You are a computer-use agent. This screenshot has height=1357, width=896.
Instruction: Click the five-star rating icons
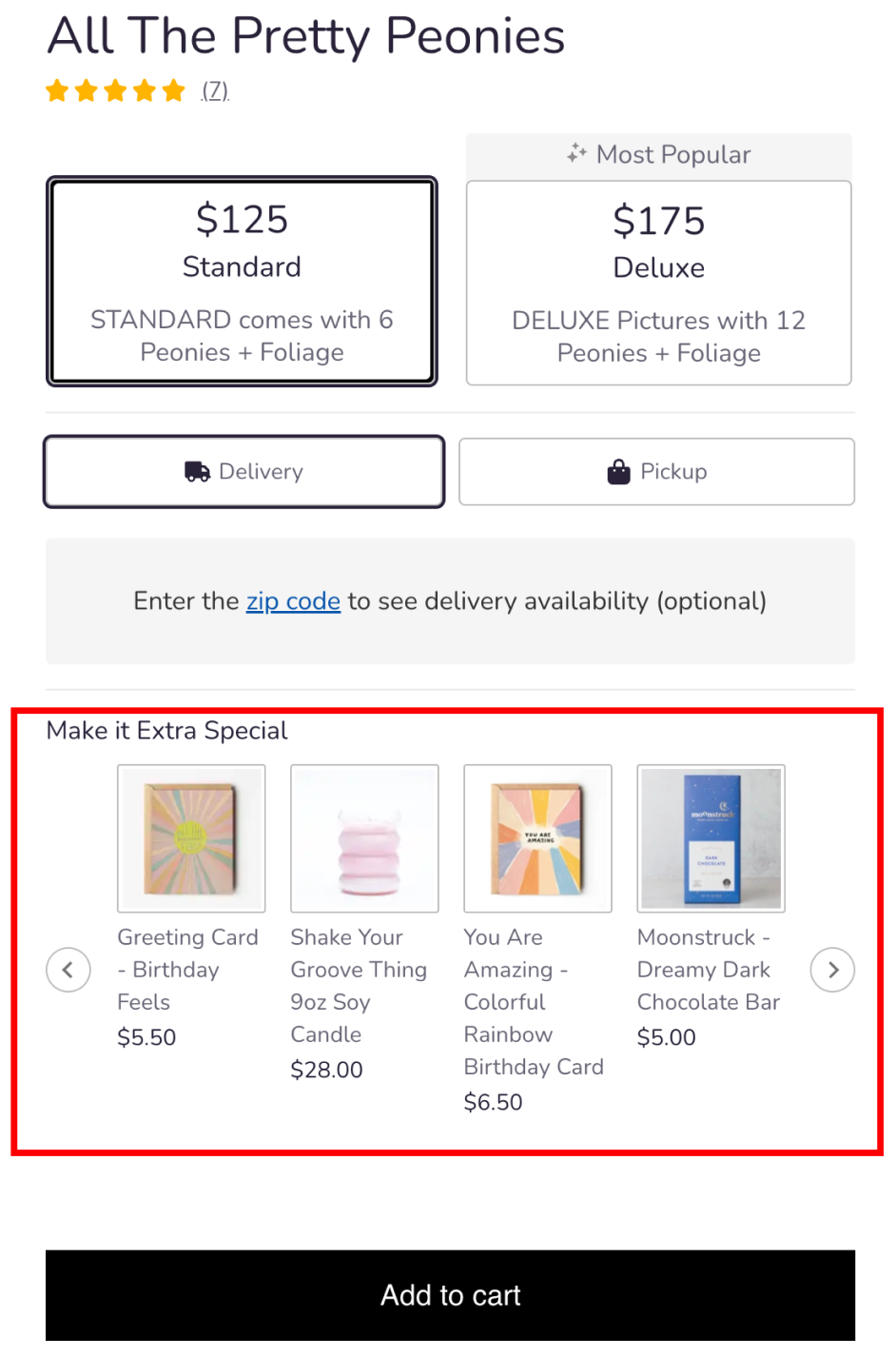click(x=115, y=91)
